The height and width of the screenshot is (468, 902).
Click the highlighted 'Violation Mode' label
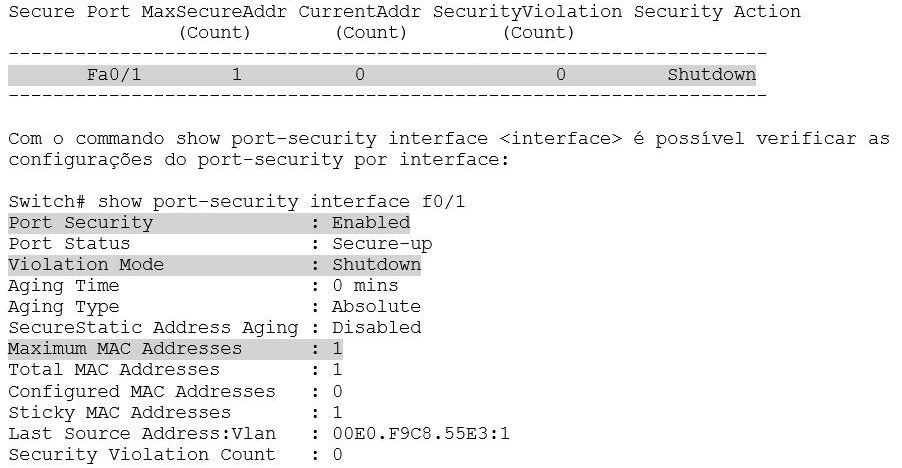point(86,265)
